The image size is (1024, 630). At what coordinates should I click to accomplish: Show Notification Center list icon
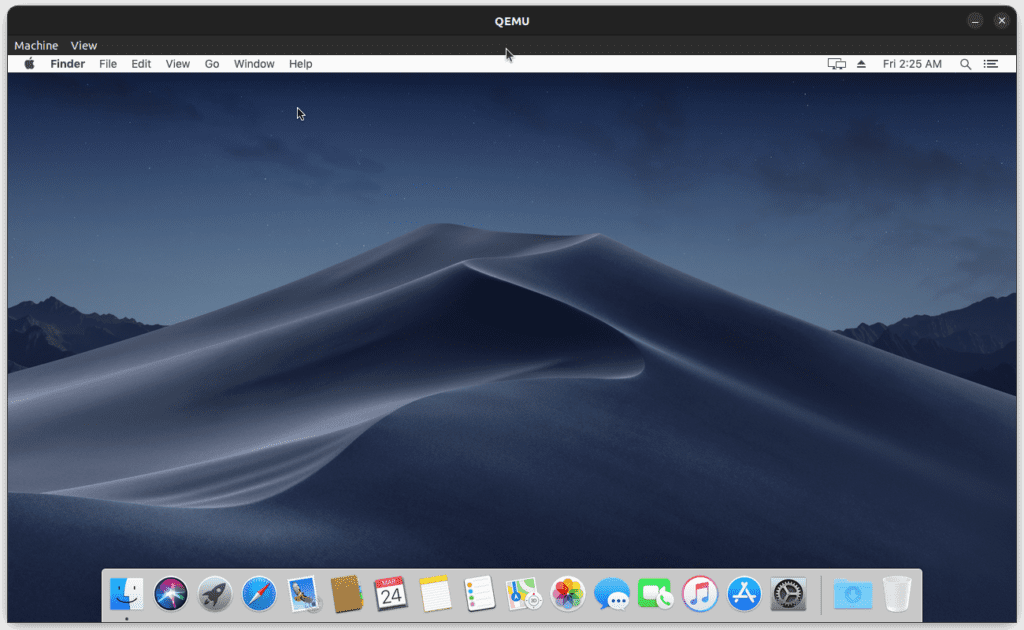pyautogui.click(x=991, y=64)
